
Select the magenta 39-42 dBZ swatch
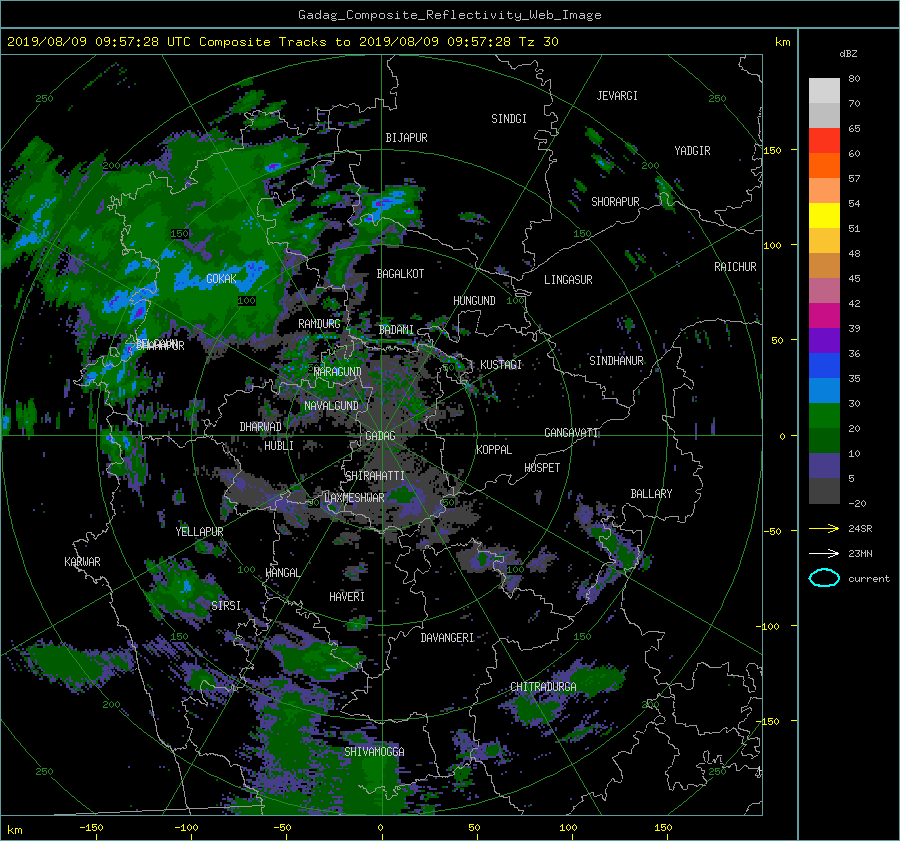coord(824,315)
